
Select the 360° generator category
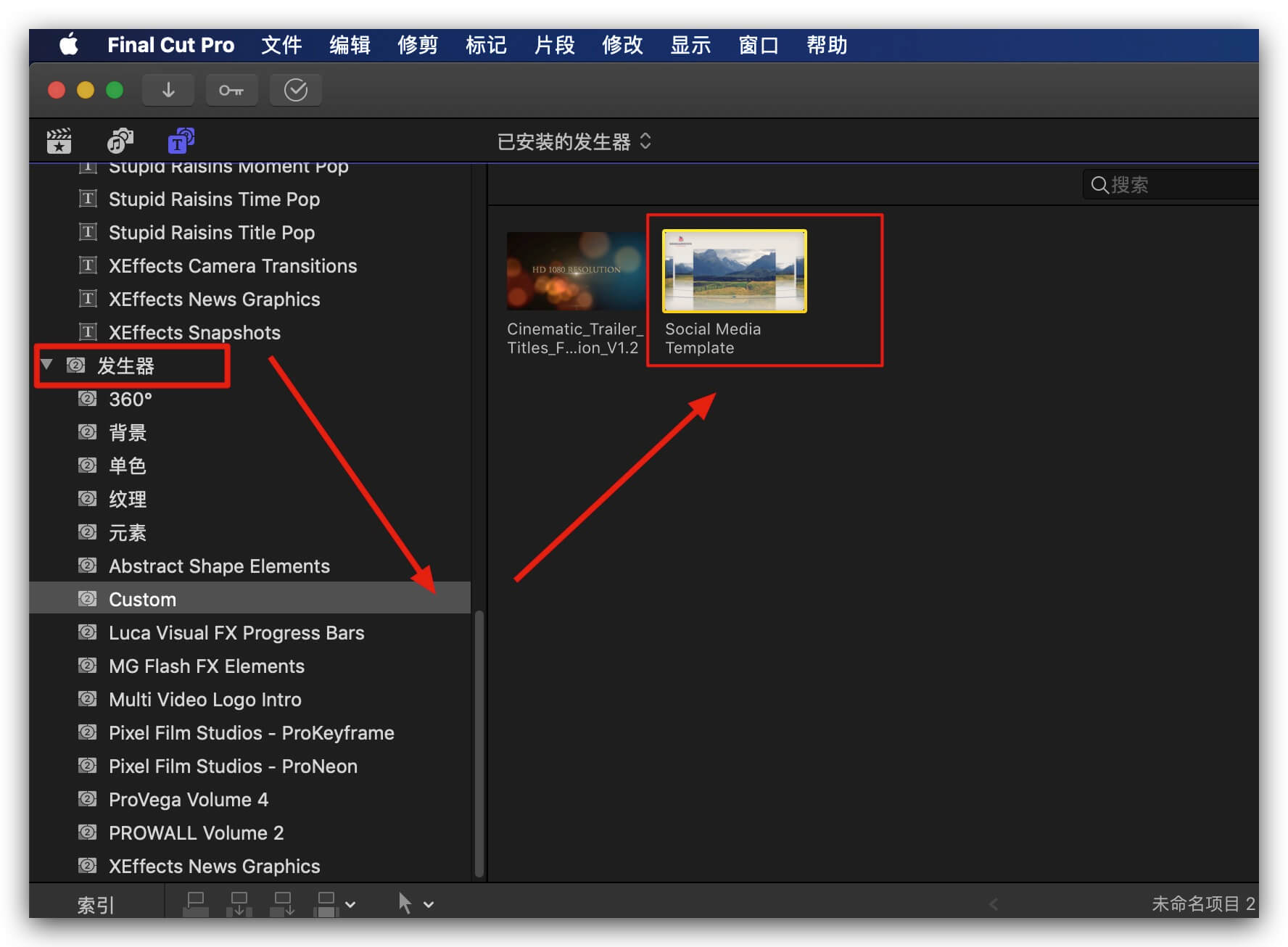(x=250, y=400)
